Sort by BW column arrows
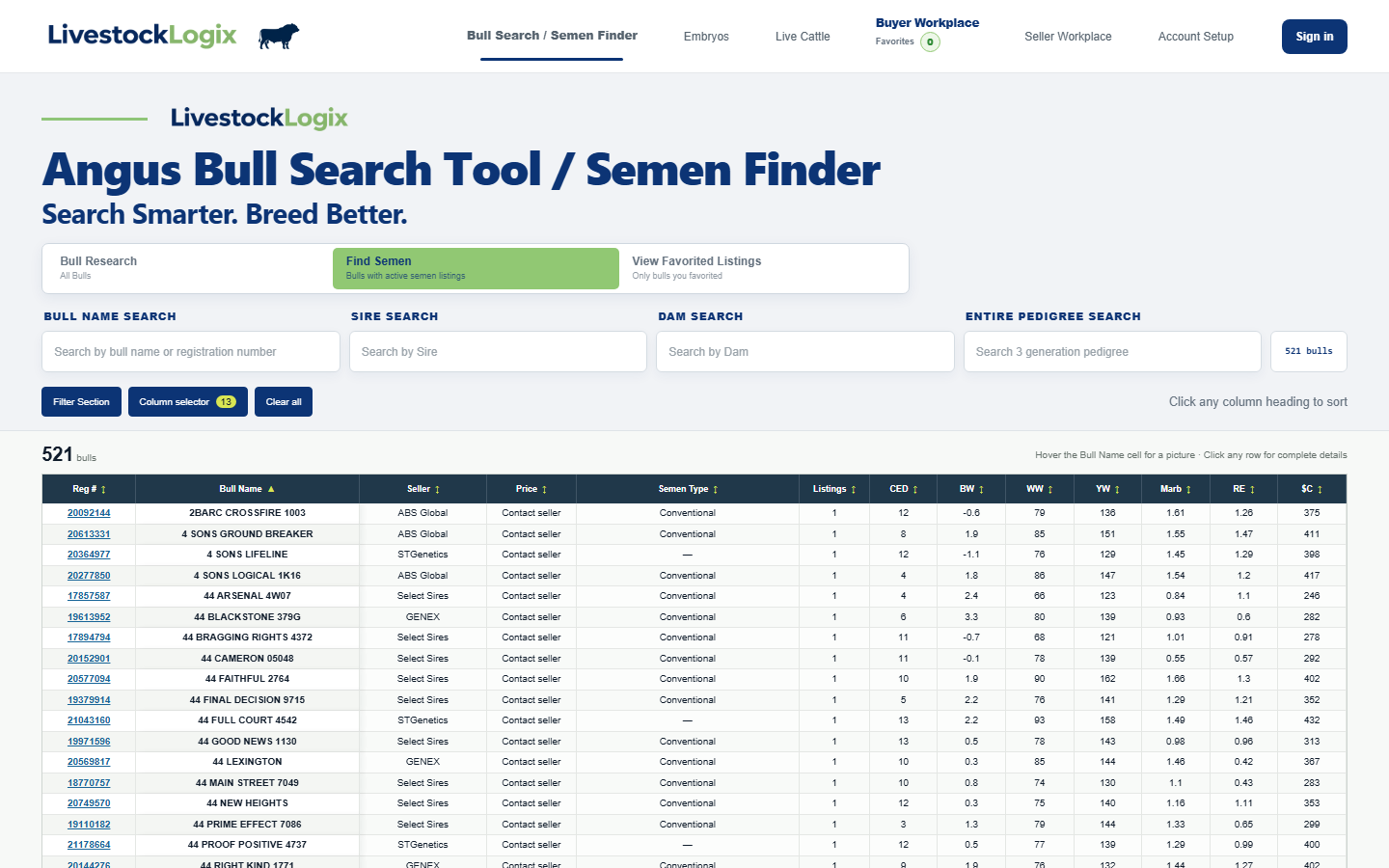The width and height of the screenshot is (1389, 868). [981, 490]
